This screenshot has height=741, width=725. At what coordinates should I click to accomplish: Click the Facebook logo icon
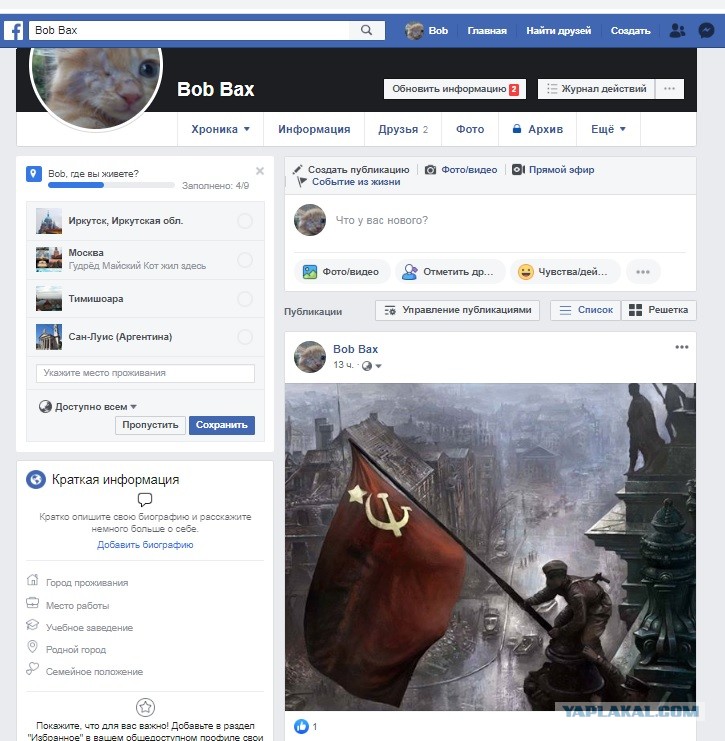[x=13, y=31]
